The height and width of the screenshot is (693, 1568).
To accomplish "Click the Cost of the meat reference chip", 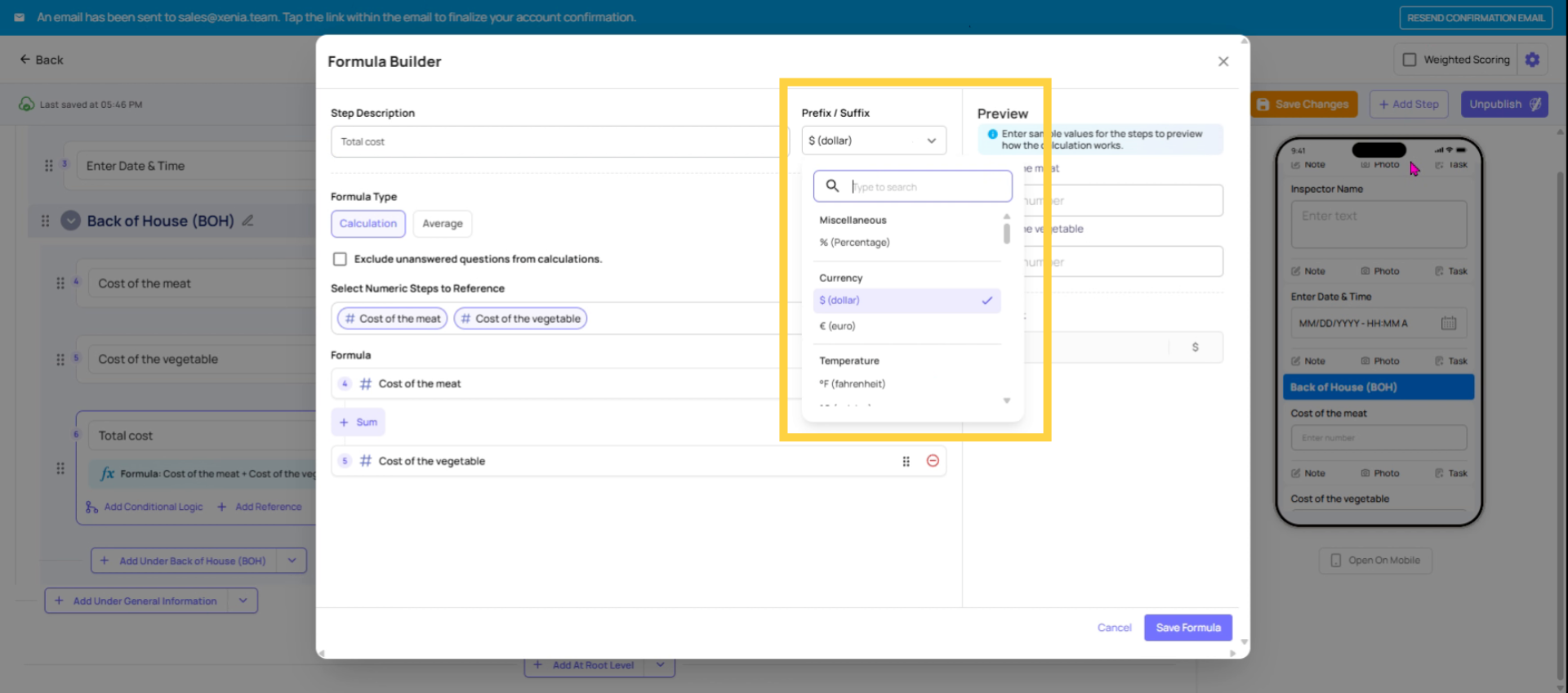I will (392, 319).
